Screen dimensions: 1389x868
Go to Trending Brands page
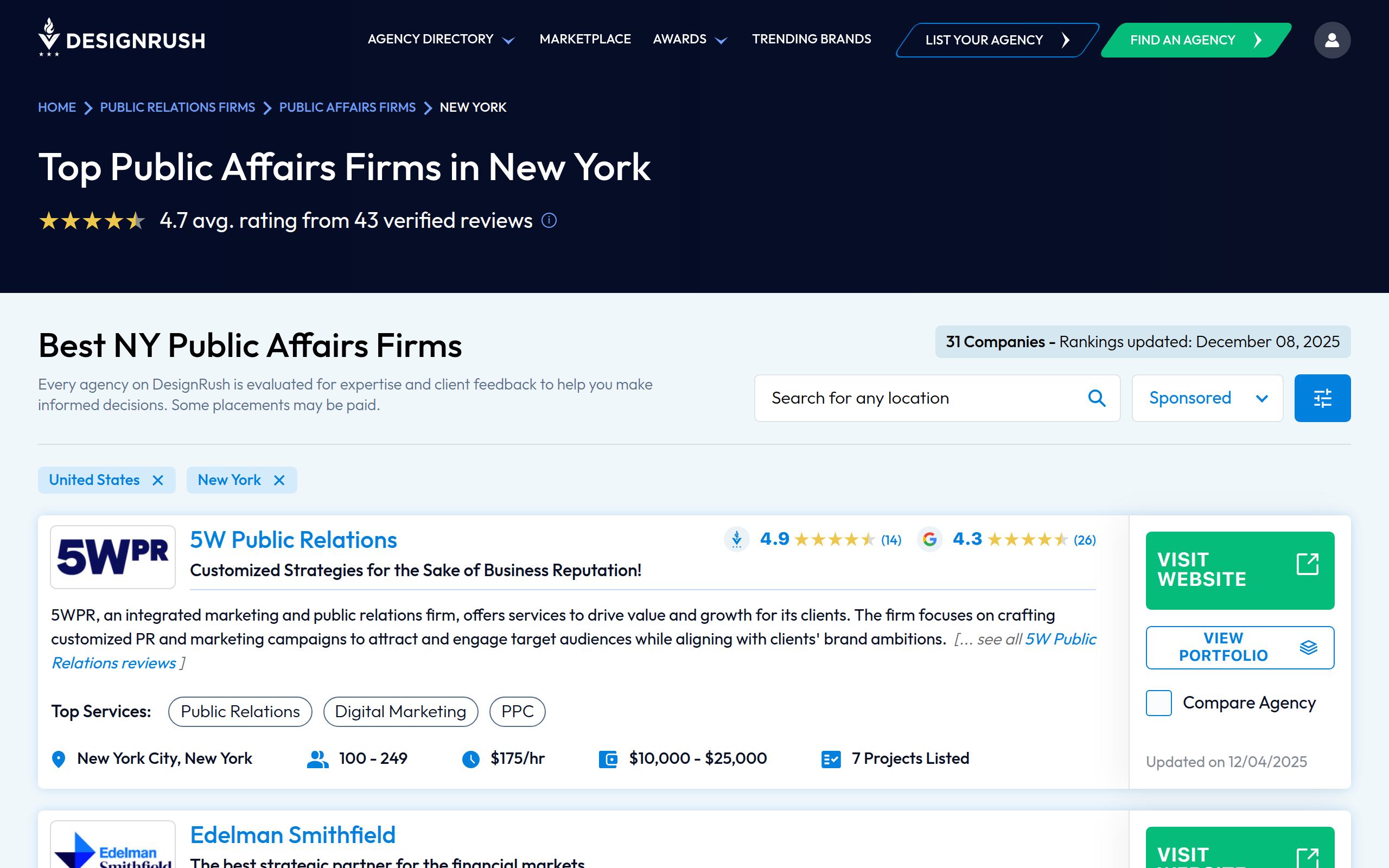pos(811,39)
